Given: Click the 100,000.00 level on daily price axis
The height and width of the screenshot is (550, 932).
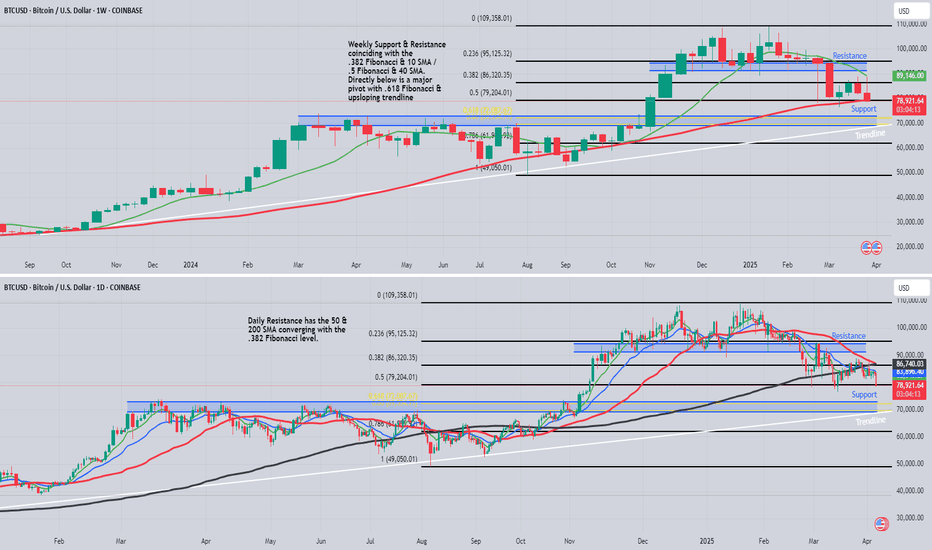Looking at the screenshot, I should coord(909,328).
